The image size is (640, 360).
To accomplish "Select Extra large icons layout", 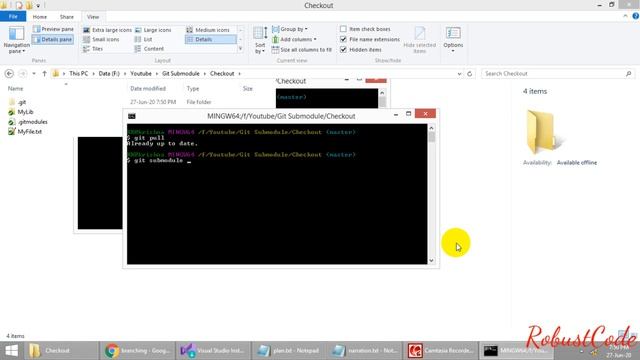I will (107, 30).
